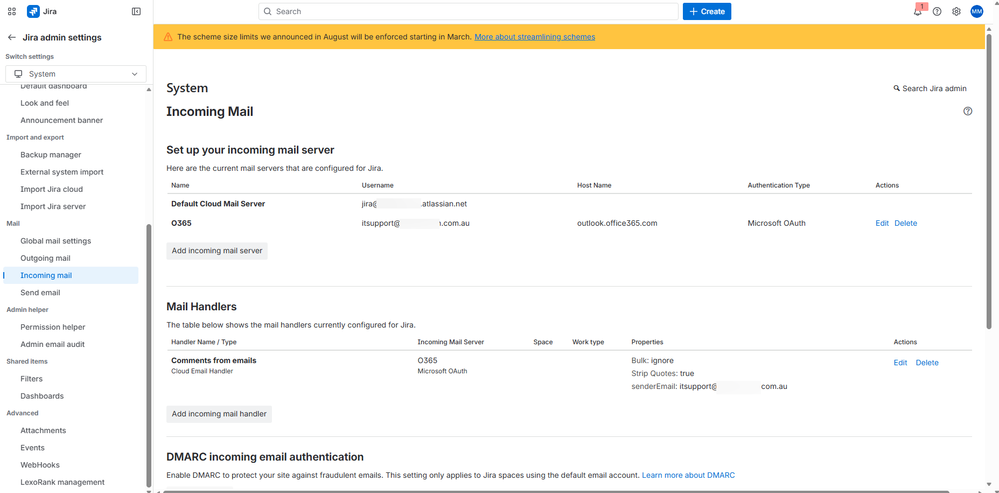This screenshot has width=999, height=493.
Task: Click Search Jira admin
Action: [930, 89]
